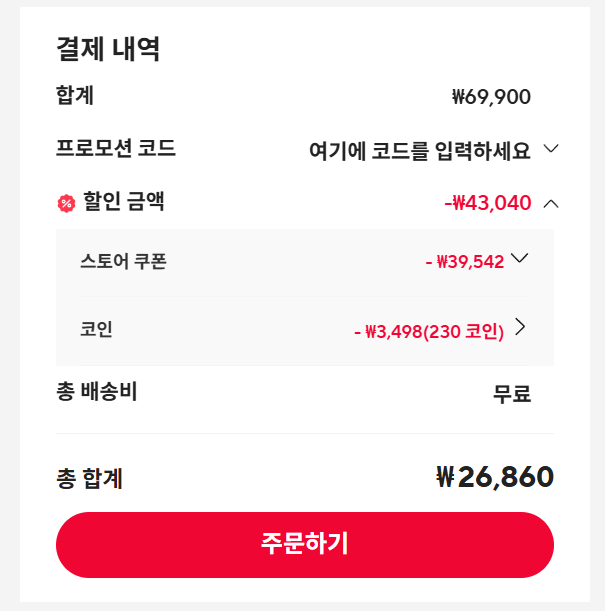
Task: Expand the 스토어 쿠폰 chevron
Action: tap(519, 258)
